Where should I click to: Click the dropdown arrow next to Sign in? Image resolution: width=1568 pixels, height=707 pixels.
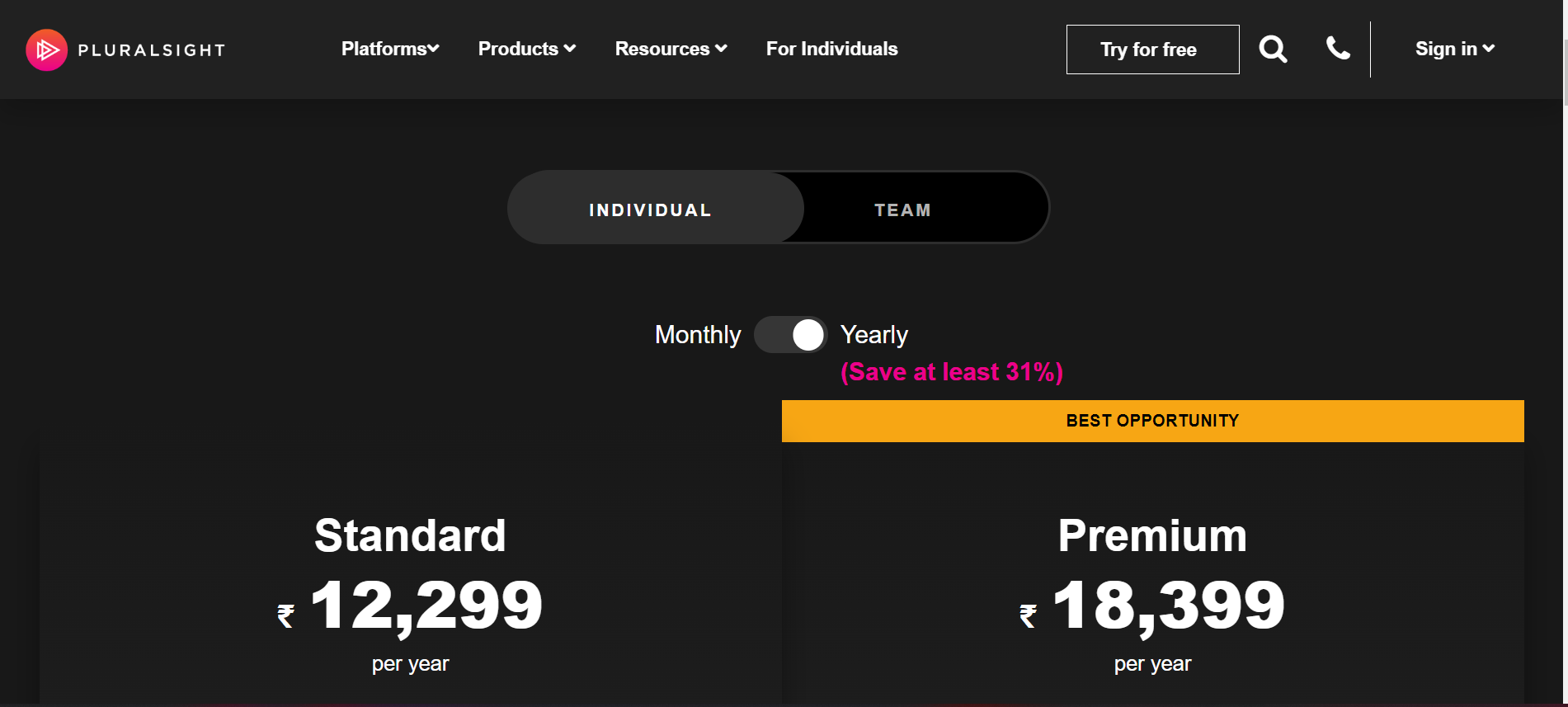(1490, 49)
